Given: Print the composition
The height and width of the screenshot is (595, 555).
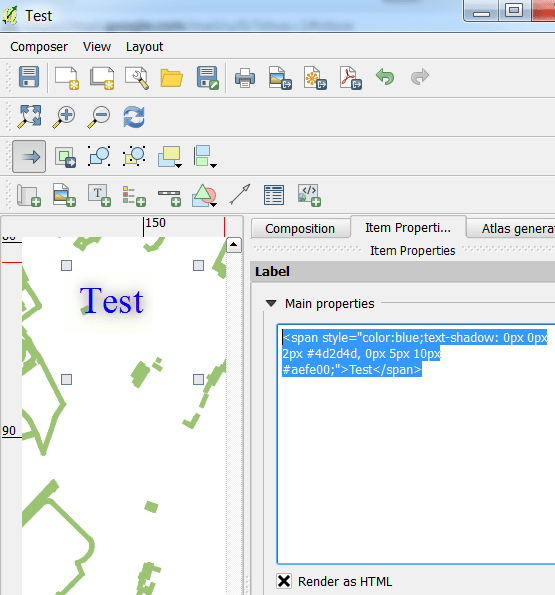Looking at the screenshot, I should [245, 78].
